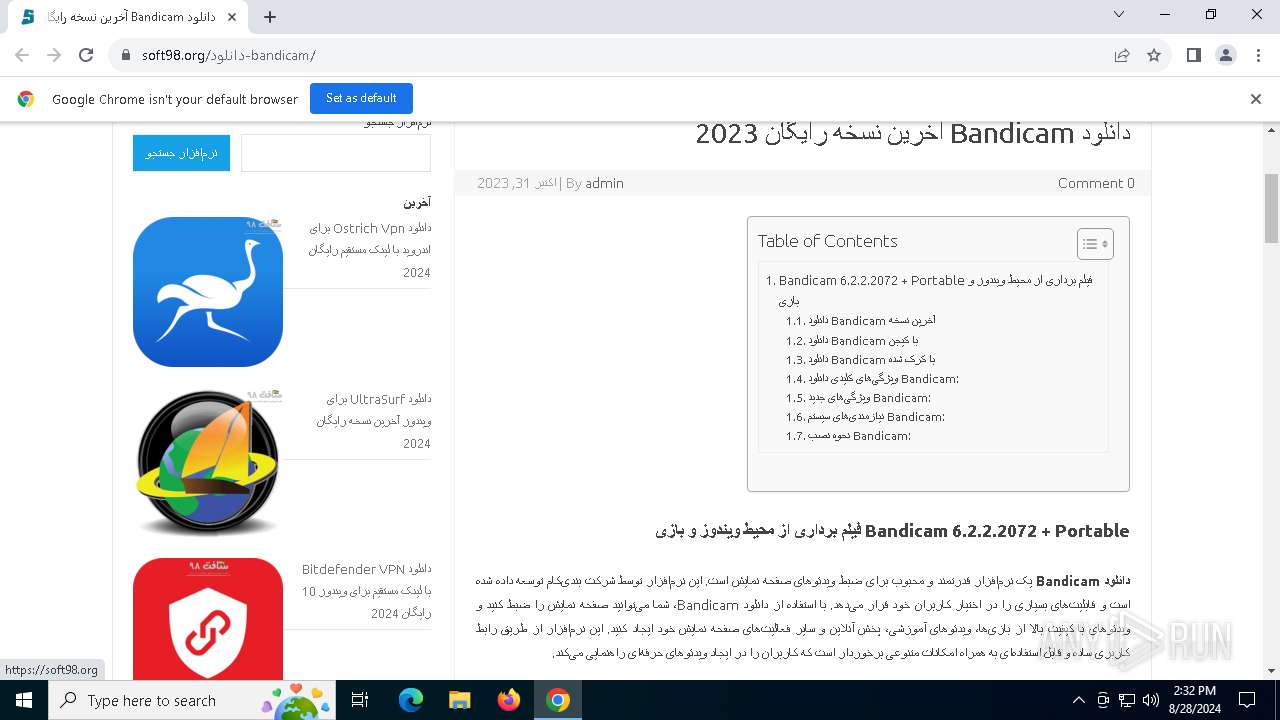The height and width of the screenshot is (720, 1280).
Task: Launch Firefox from the taskbar
Action: click(x=509, y=700)
